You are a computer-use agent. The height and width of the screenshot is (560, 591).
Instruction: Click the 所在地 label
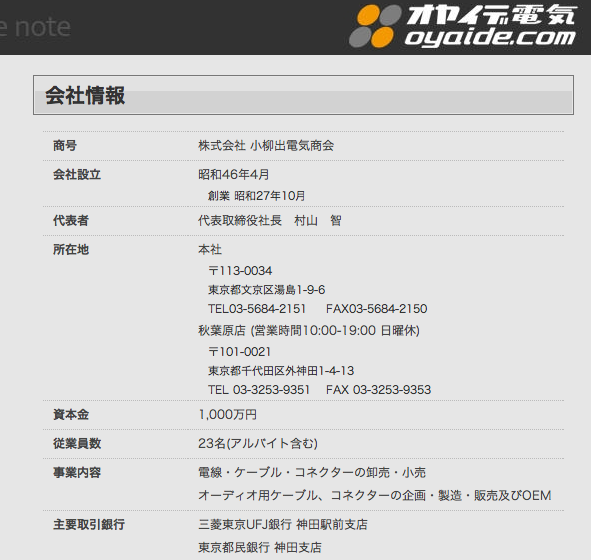(71, 249)
